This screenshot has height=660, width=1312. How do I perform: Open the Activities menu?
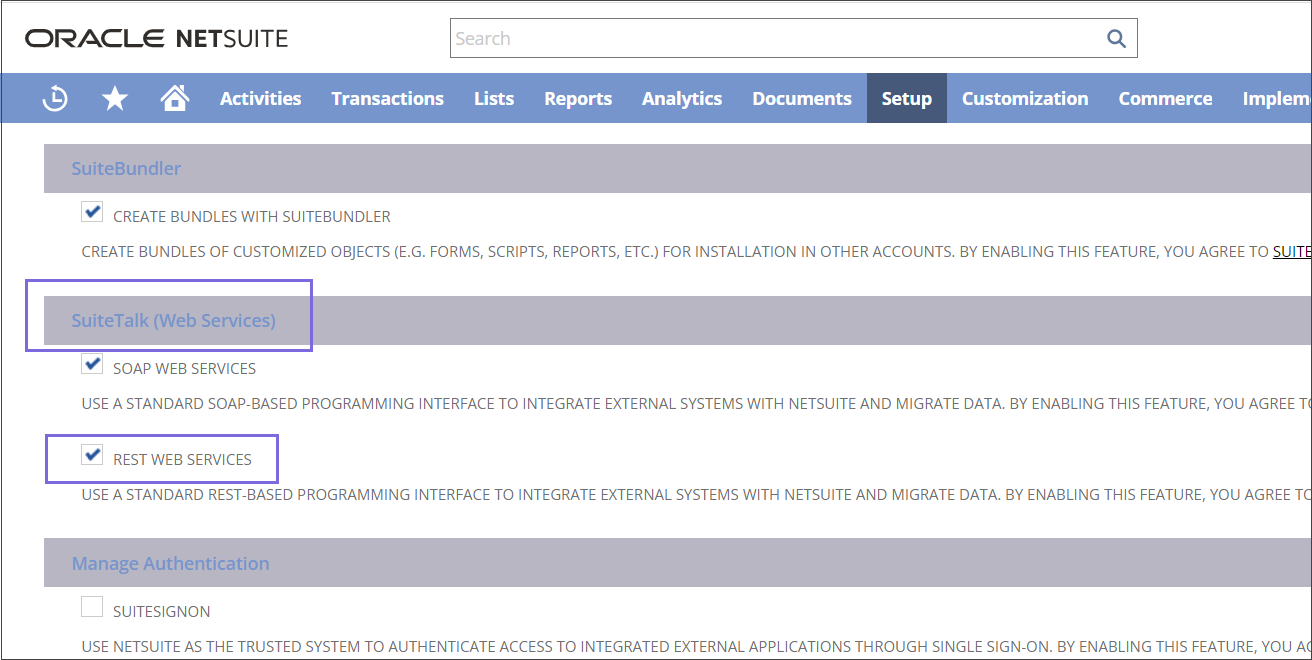(260, 98)
